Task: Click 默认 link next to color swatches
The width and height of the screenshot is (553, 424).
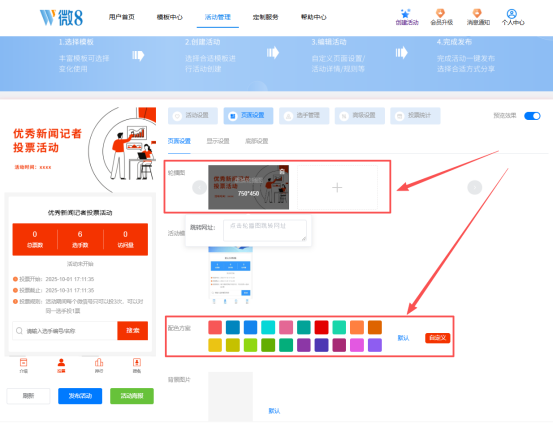Action: tap(403, 338)
